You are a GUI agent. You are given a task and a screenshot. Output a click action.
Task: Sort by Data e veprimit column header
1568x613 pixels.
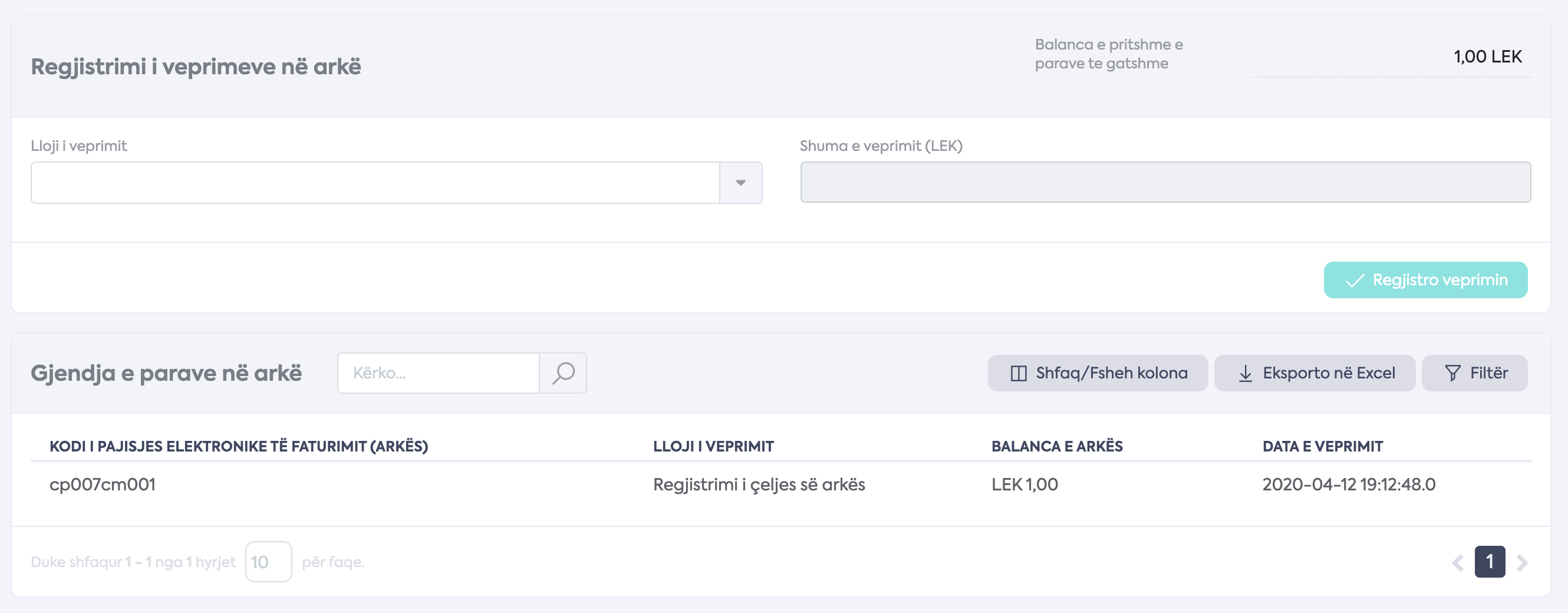(x=1323, y=446)
